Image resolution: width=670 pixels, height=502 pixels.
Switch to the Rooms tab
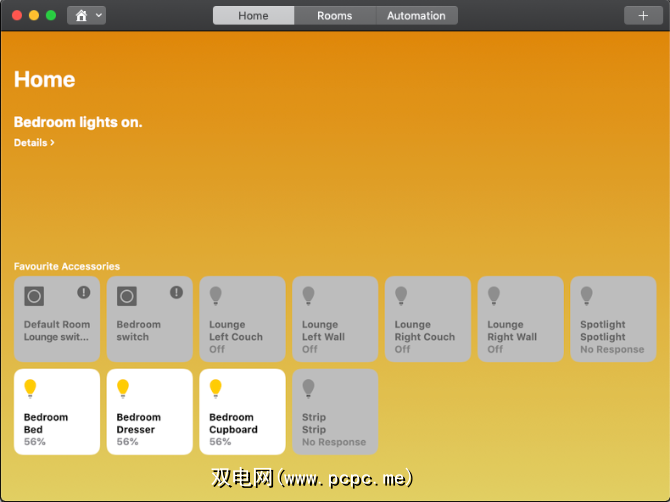tap(335, 15)
